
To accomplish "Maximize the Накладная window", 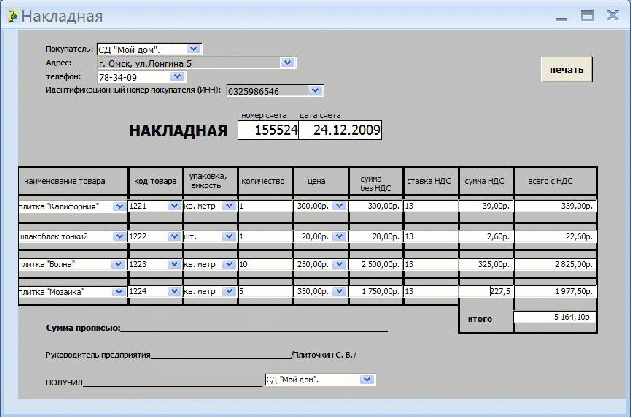I will click(587, 16).
